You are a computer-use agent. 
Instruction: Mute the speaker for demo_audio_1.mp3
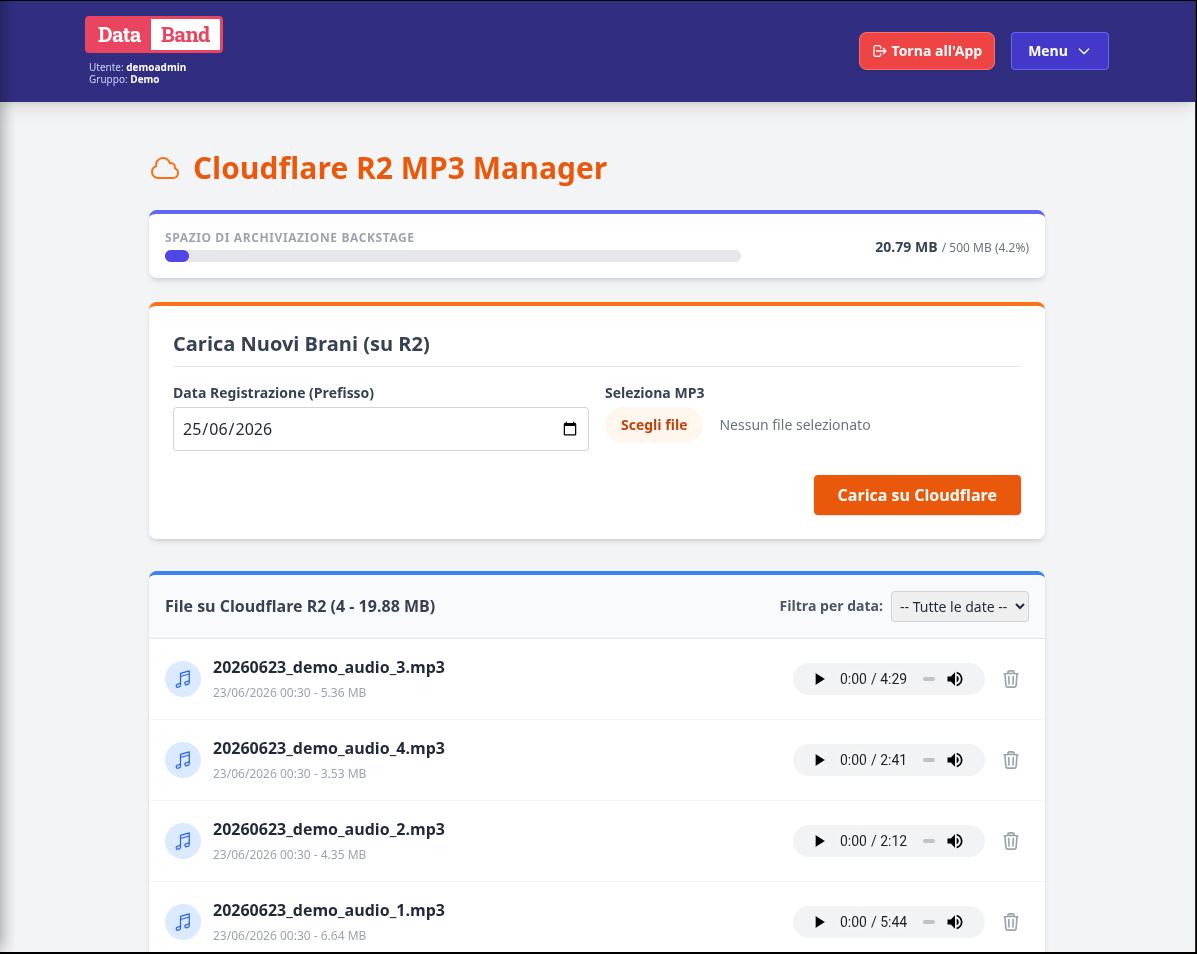[955, 922]
